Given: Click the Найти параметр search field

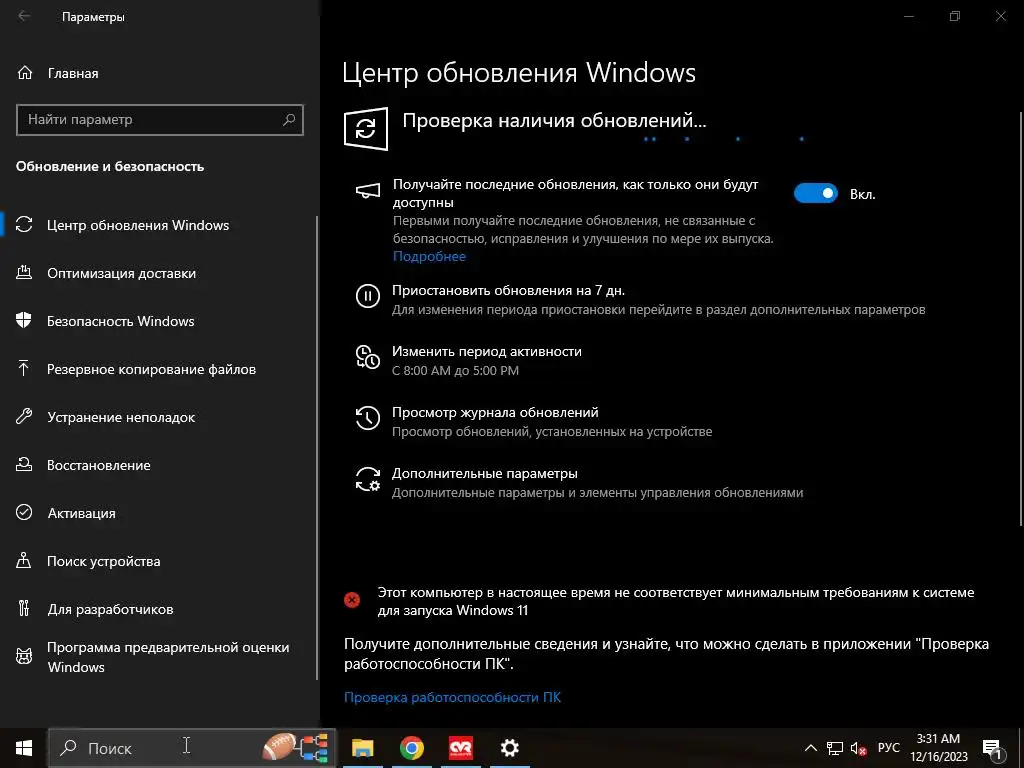Looking at the screenshot, I should [x=159, y=120].
